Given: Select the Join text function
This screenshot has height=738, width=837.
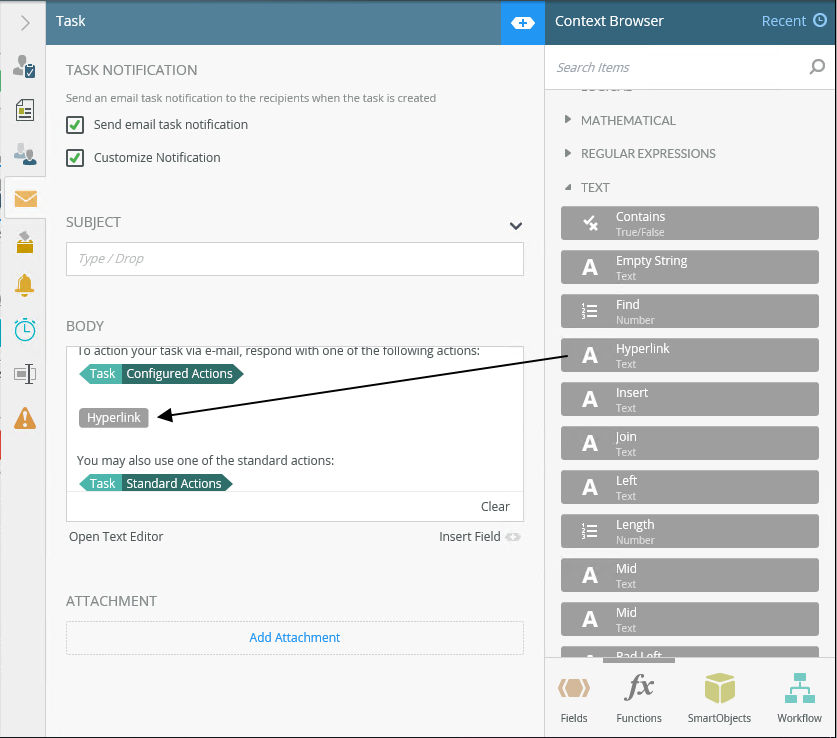Looking at the screenshot, I should coord(690,443).
